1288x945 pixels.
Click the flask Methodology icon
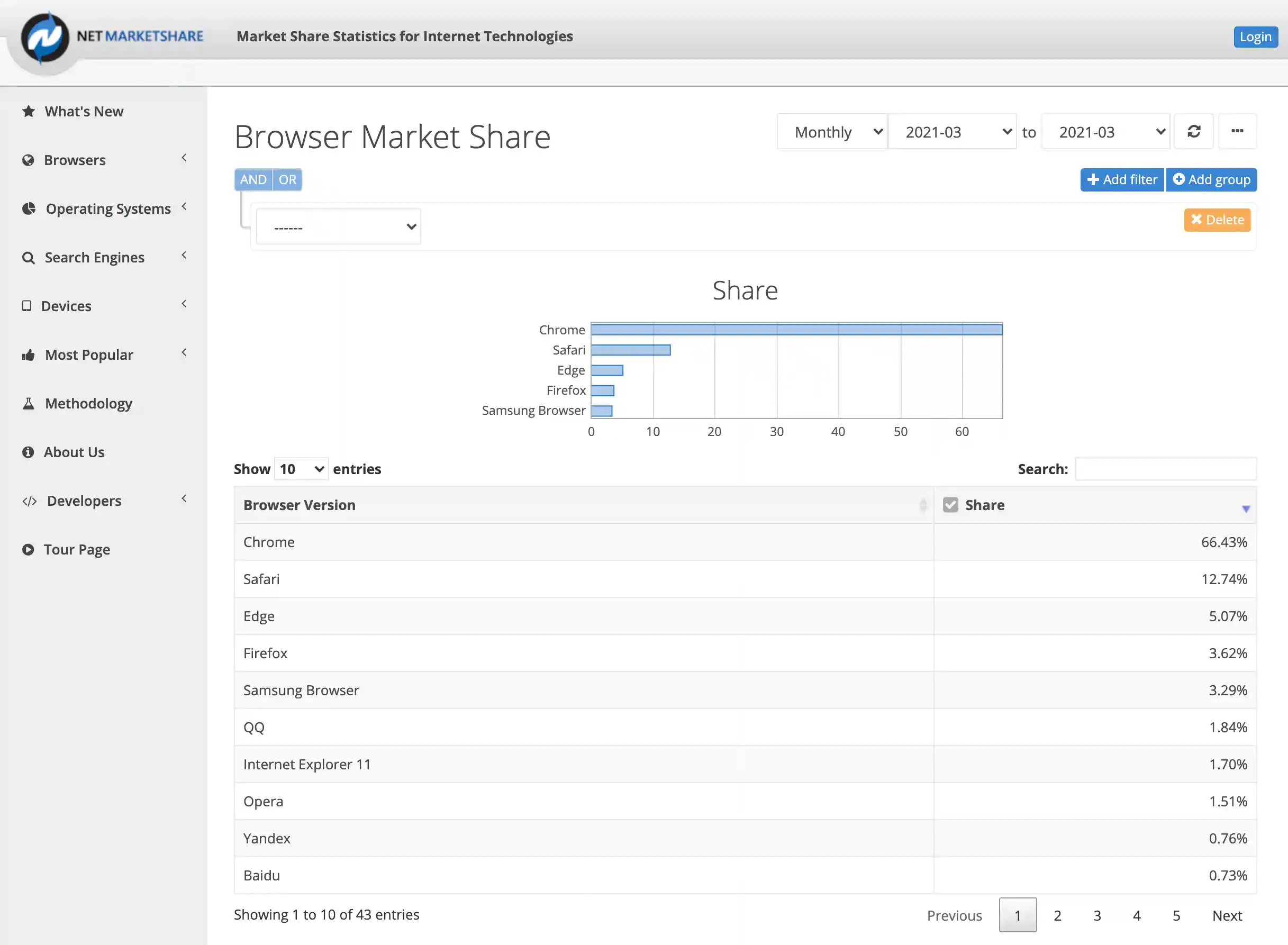pos(29,404)
